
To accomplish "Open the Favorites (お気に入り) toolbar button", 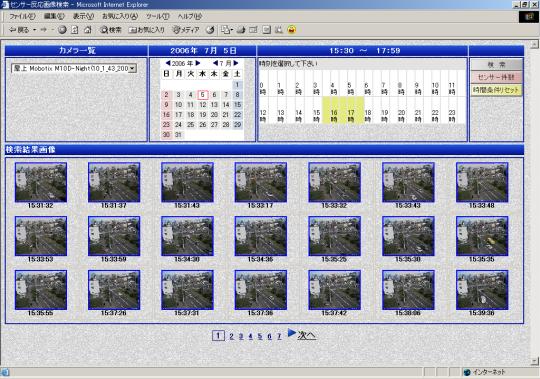I will coord(147,30).
